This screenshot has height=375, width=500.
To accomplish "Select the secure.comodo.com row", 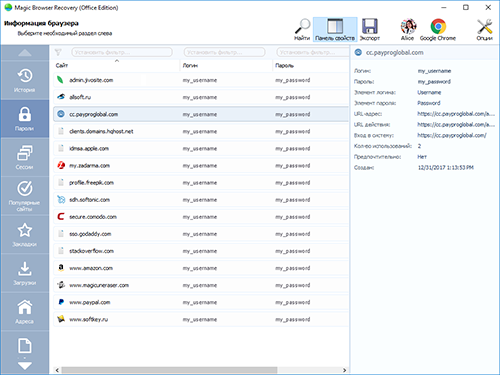I will click(201, 217).
